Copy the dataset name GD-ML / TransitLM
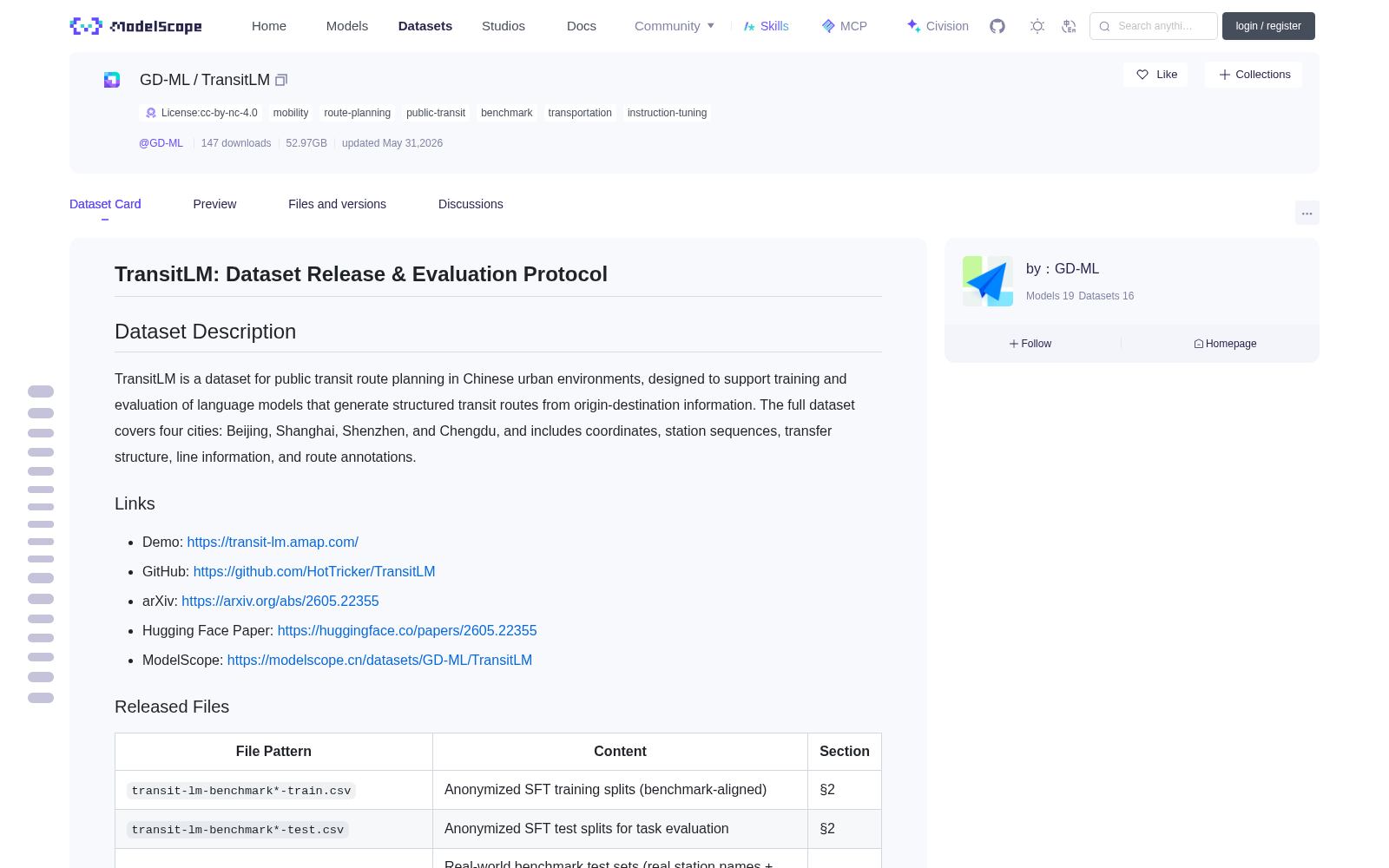Viewport: 1389px width, 868px height. pyautogui.click(x=281, y=80)
